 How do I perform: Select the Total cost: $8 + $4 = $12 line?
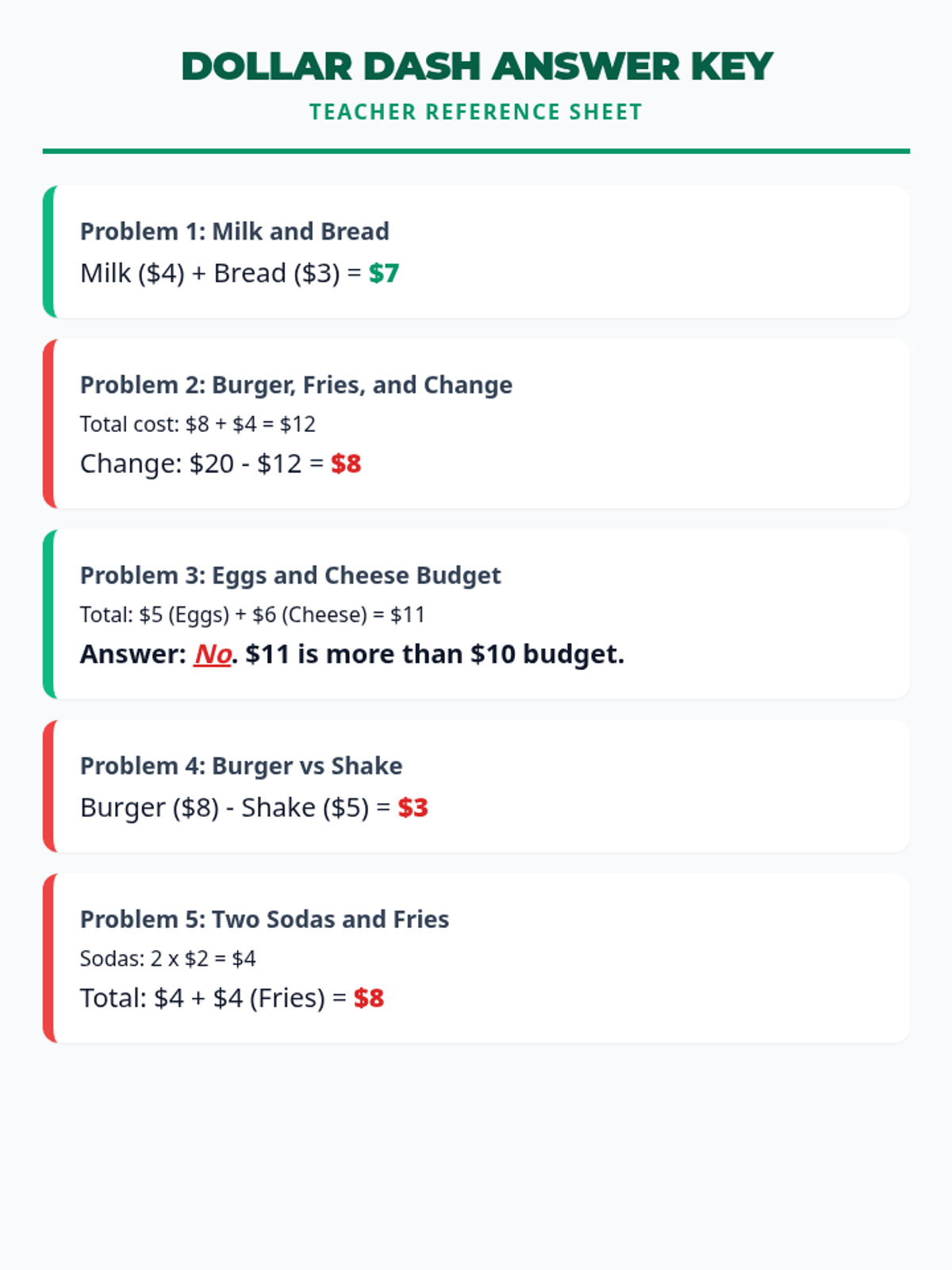tap(198, 424)
